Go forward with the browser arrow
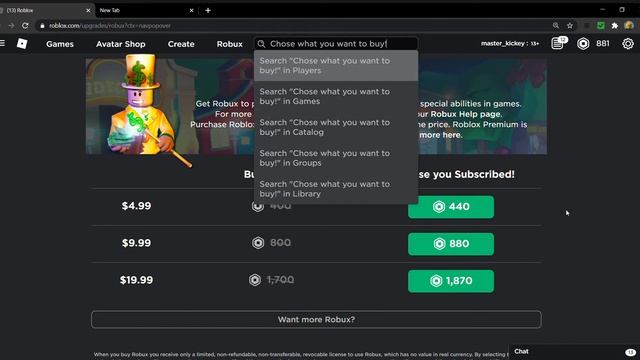Viewport: 640px width, 360px height. click(x=11, y=26)
